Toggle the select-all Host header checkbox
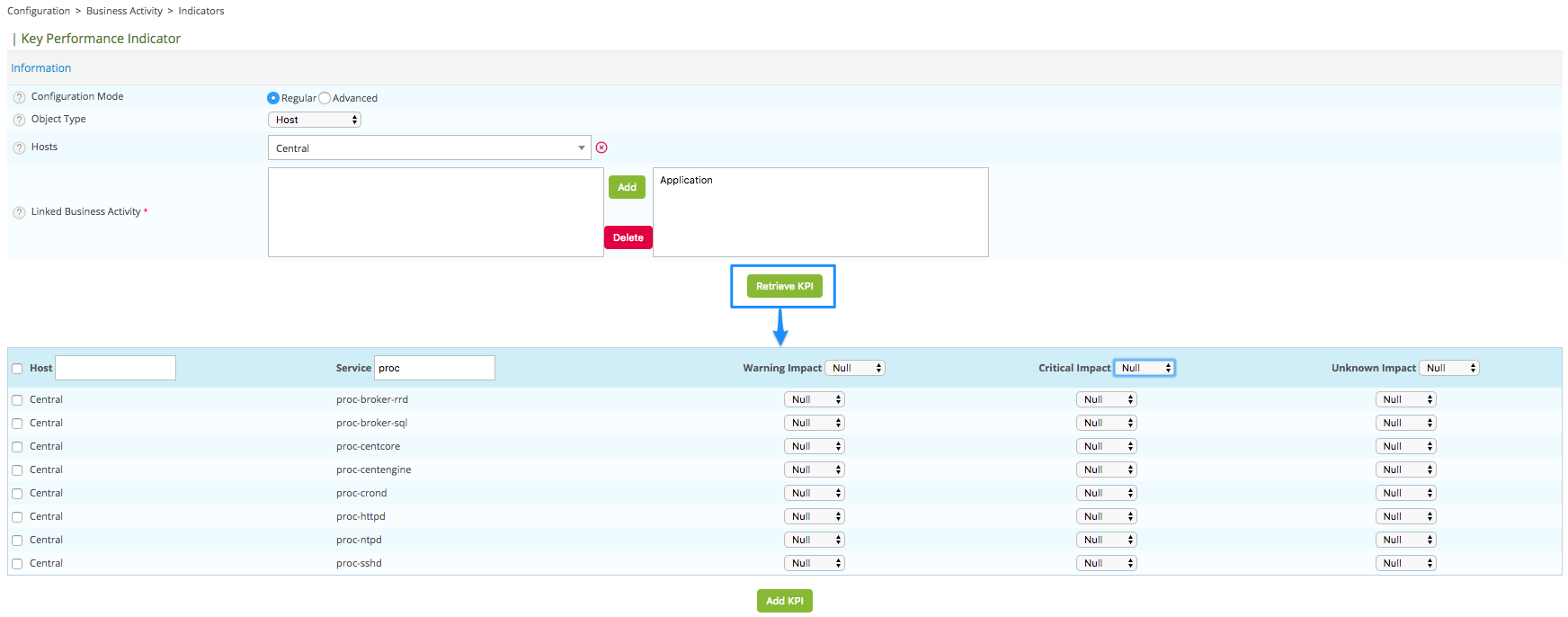1568x617 pixels. (17, 369)
